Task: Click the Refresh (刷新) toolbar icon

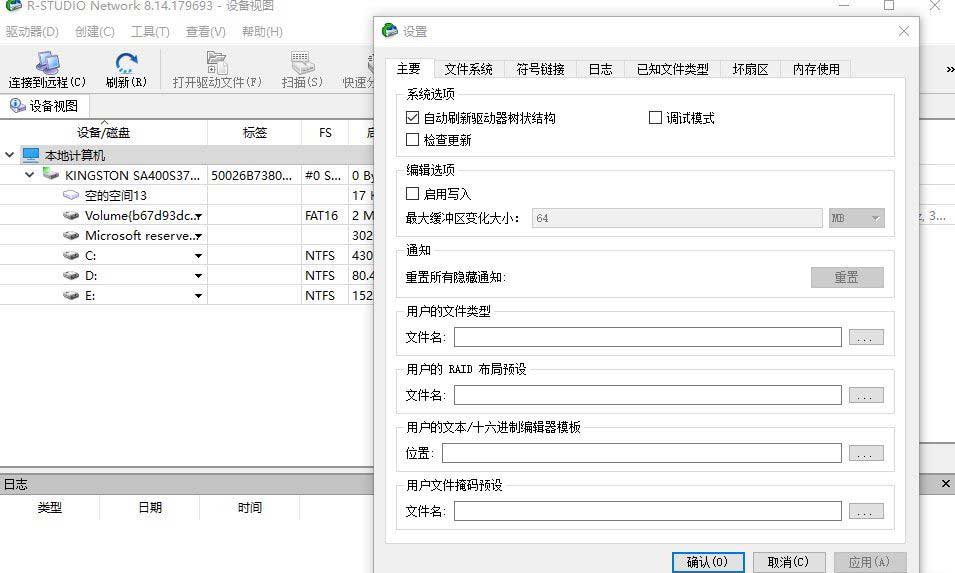Action: [x=126, y=63]
